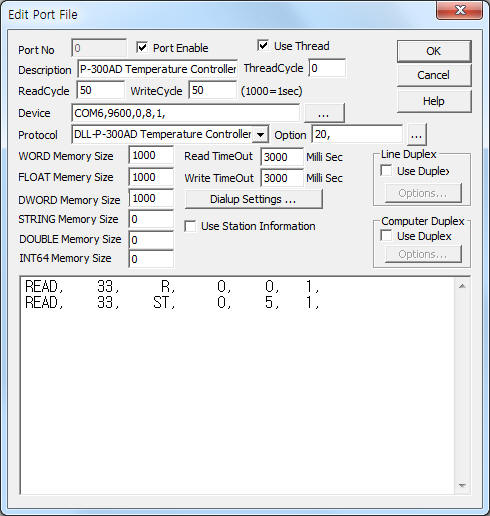Click the WORD Memory Size field
The width and height of the screenshot is (490, 516).
click(x=151, y=155)
